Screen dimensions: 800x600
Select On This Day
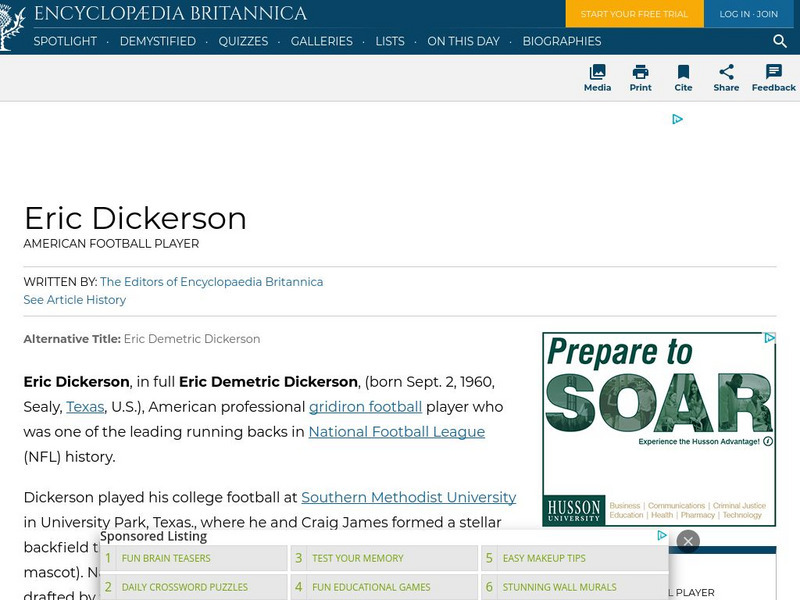click(463, 42)
